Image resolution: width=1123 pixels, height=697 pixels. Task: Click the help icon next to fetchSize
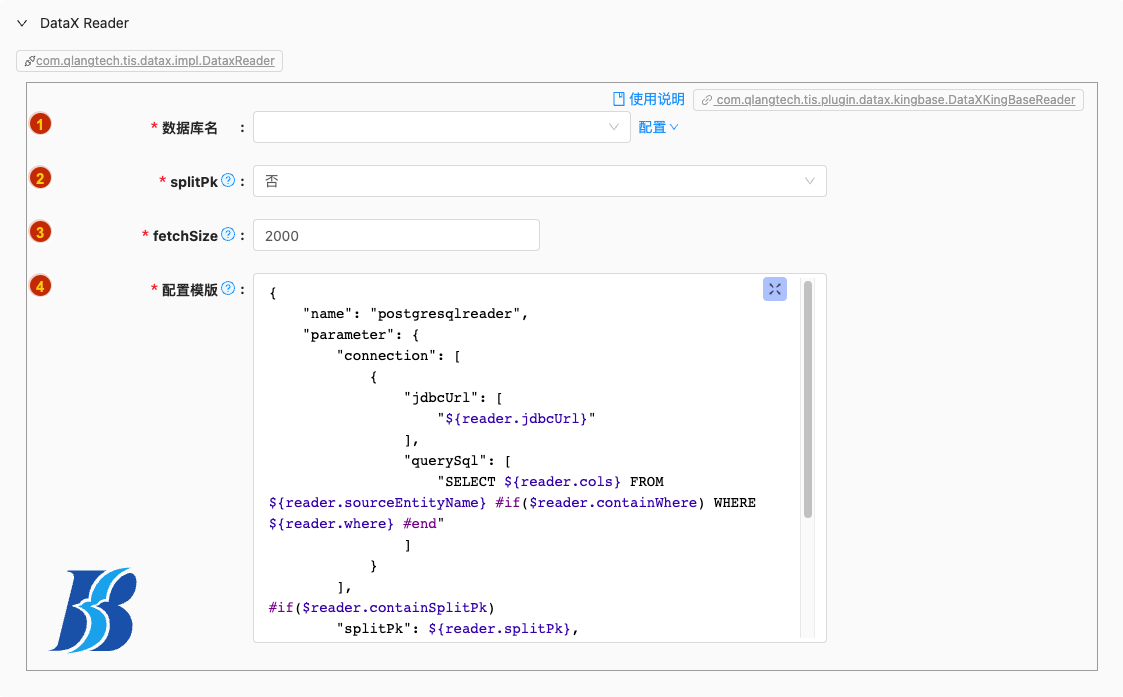point(228,234)
